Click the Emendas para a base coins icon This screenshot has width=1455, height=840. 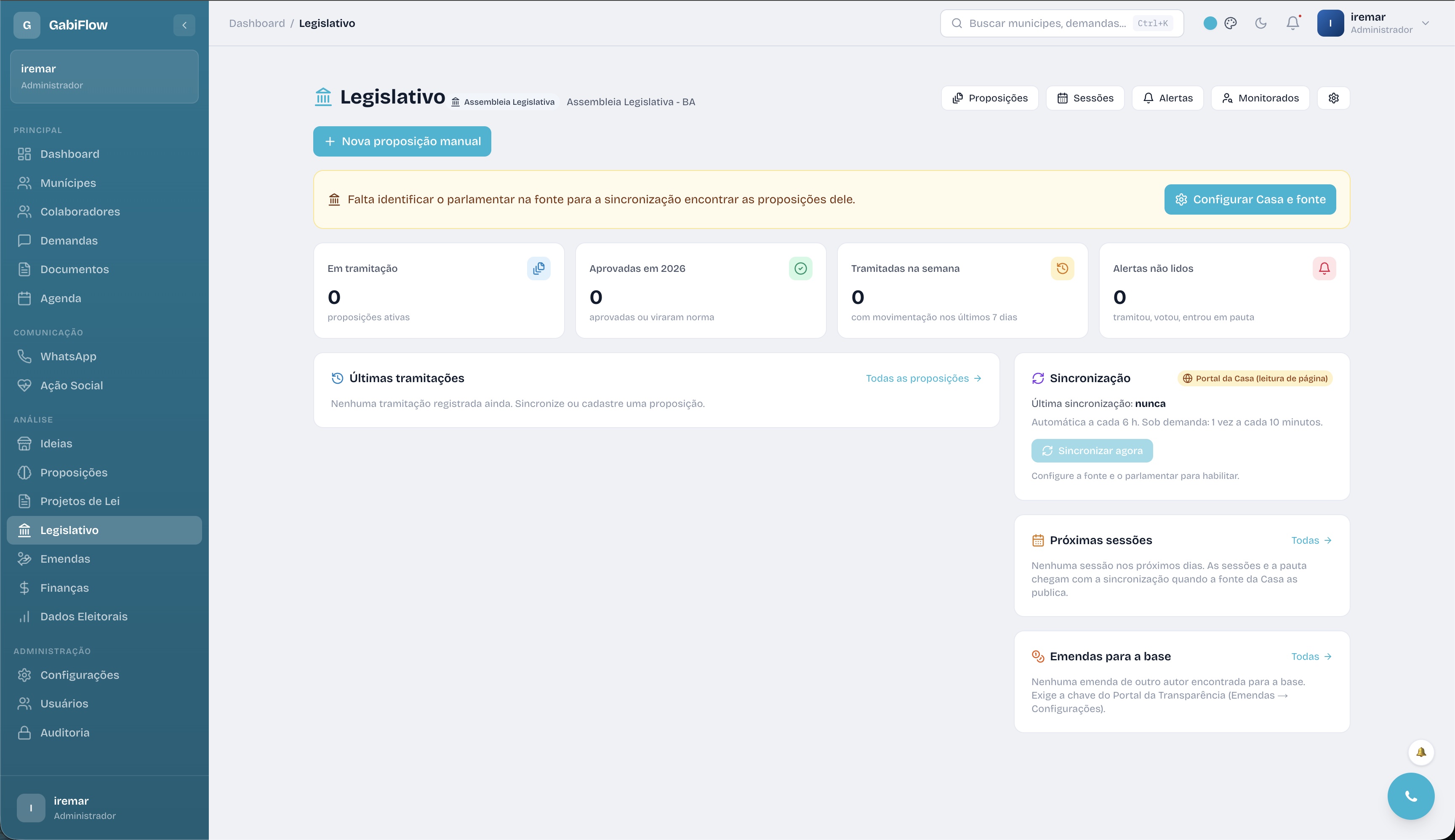(1038, 657)
